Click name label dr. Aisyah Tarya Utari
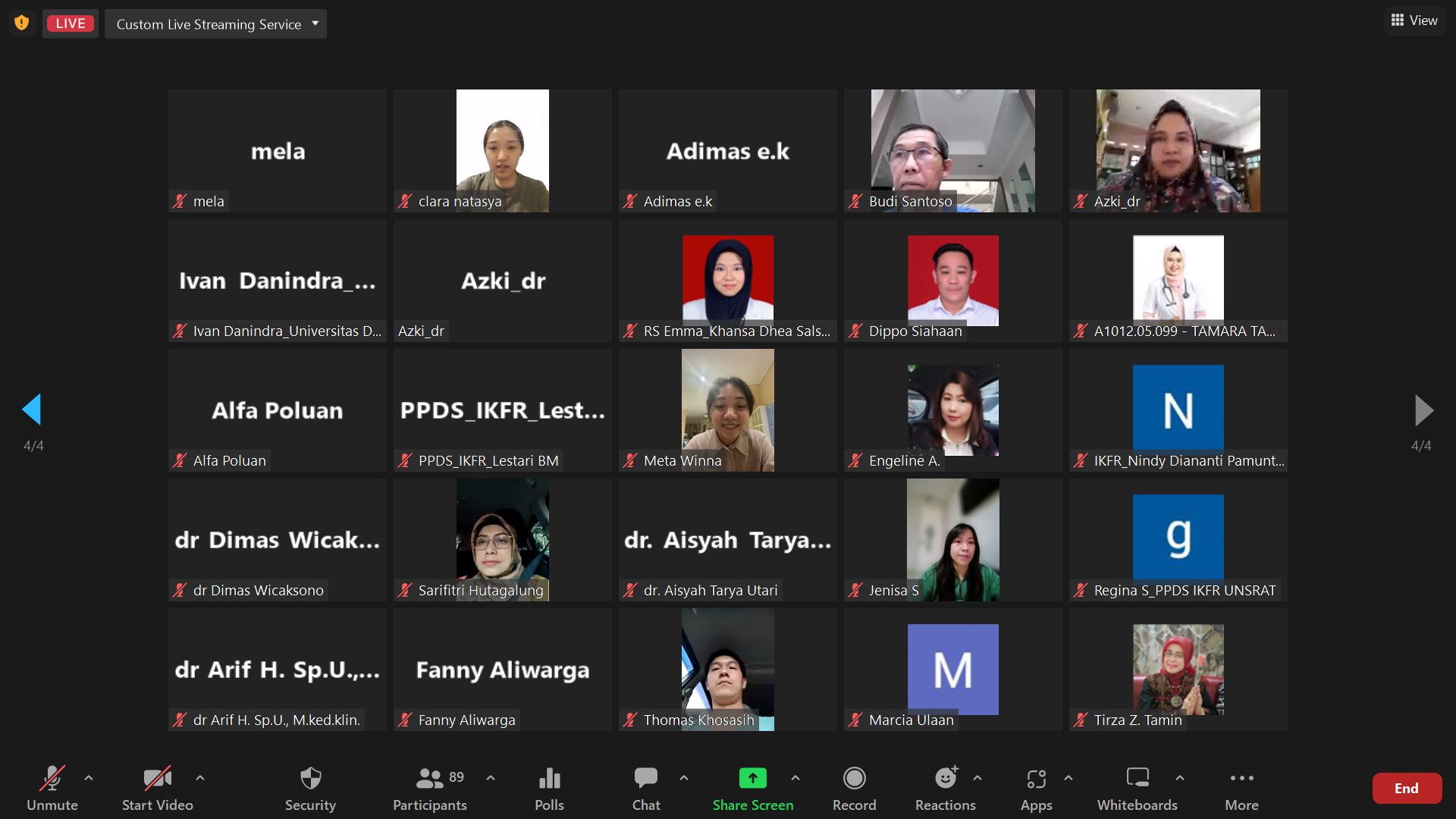Screen dimensions: 1456x819 click(x=711, y=591)
